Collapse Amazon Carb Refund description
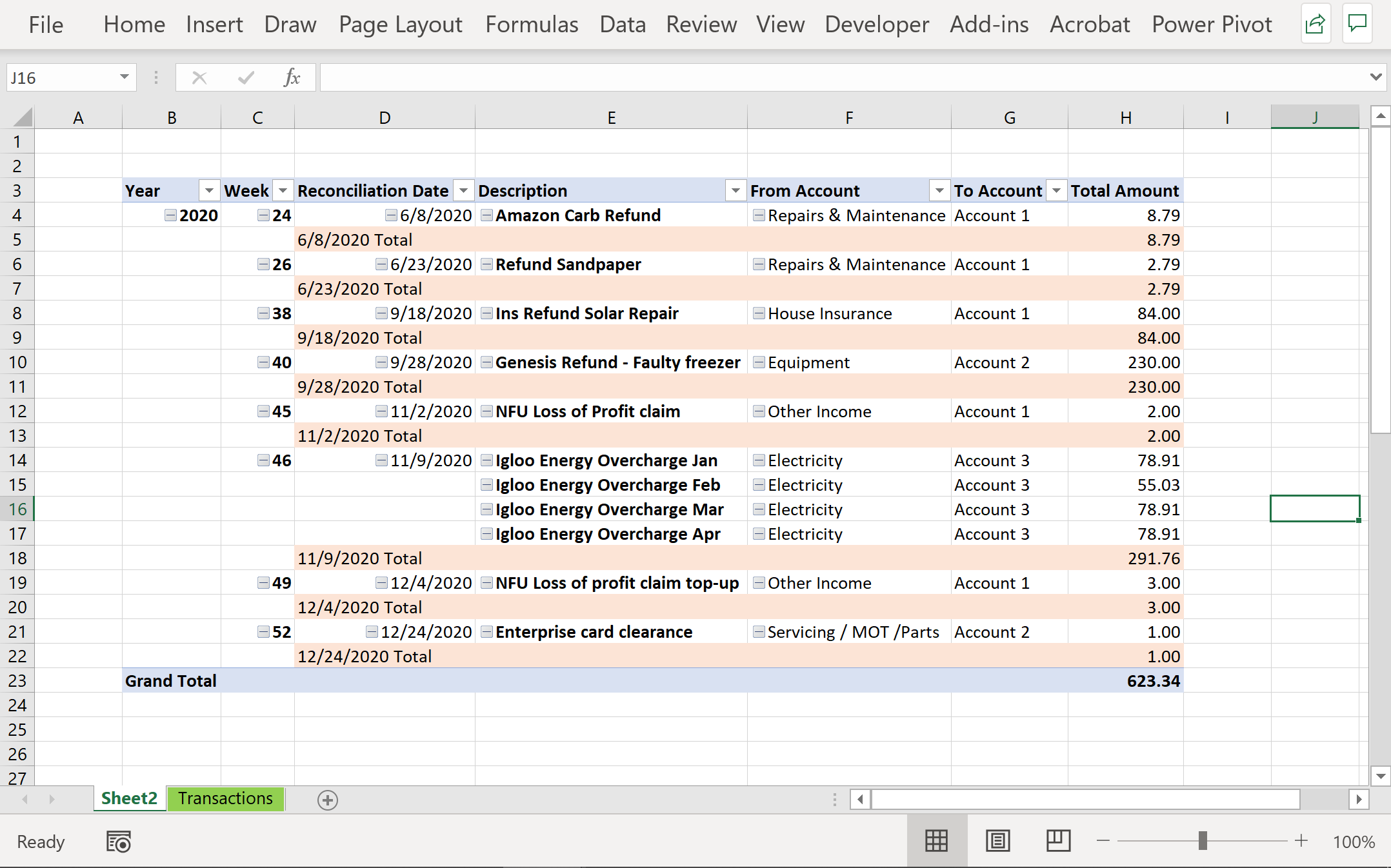The width and height of the screenshot is (1391, 868). tap(487, 215)
